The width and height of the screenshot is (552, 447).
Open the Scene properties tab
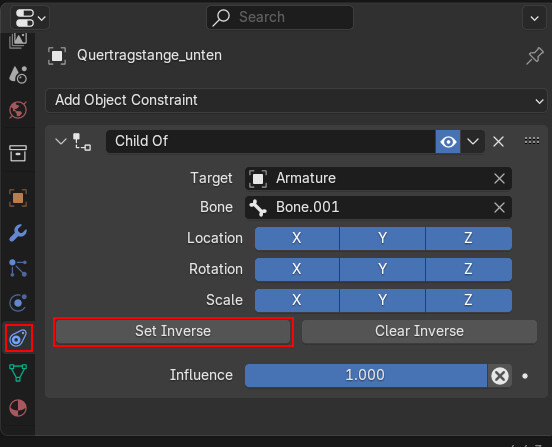tap(18, 75)
